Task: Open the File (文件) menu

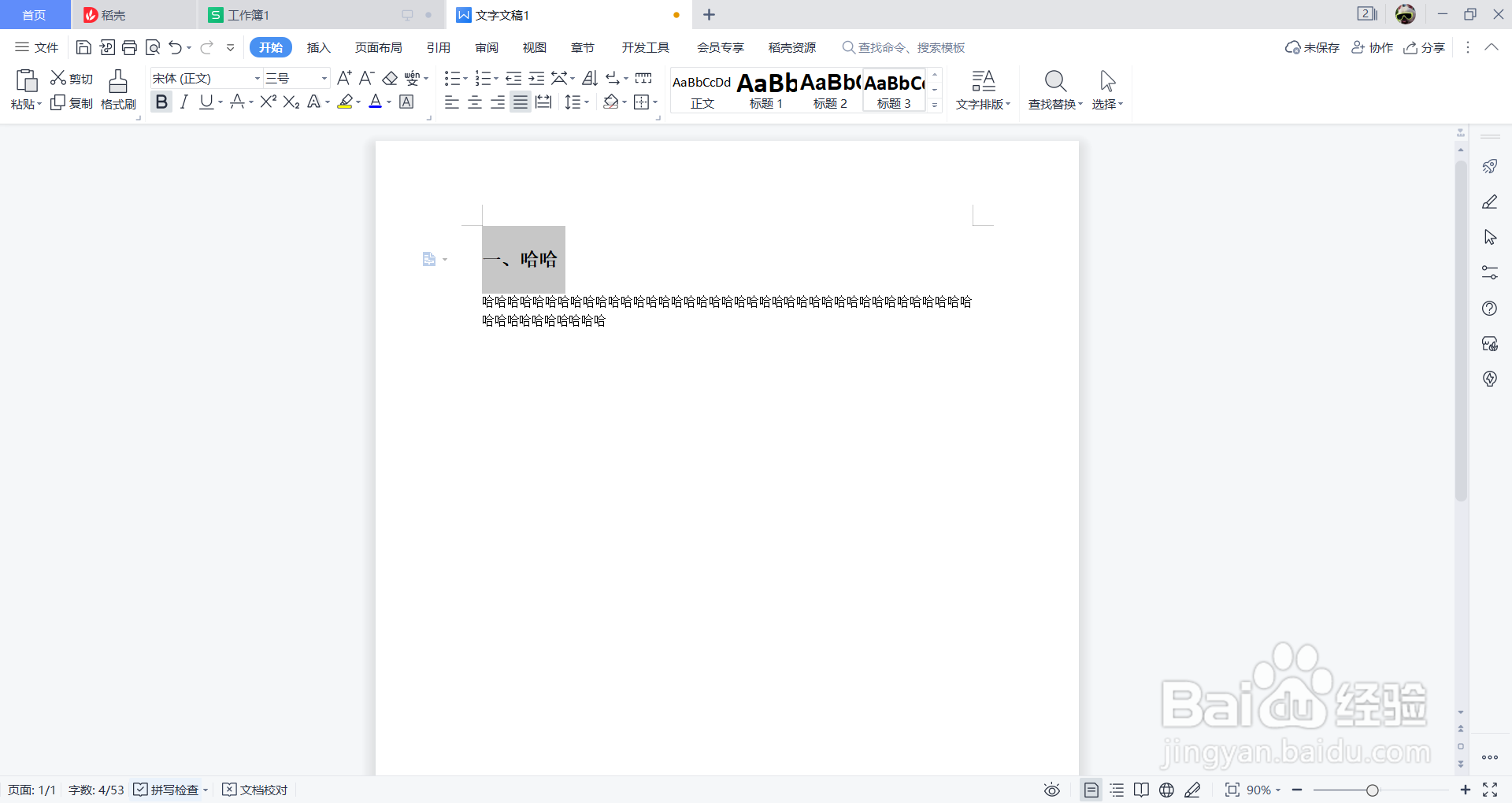Action: [x=37, y=47]
